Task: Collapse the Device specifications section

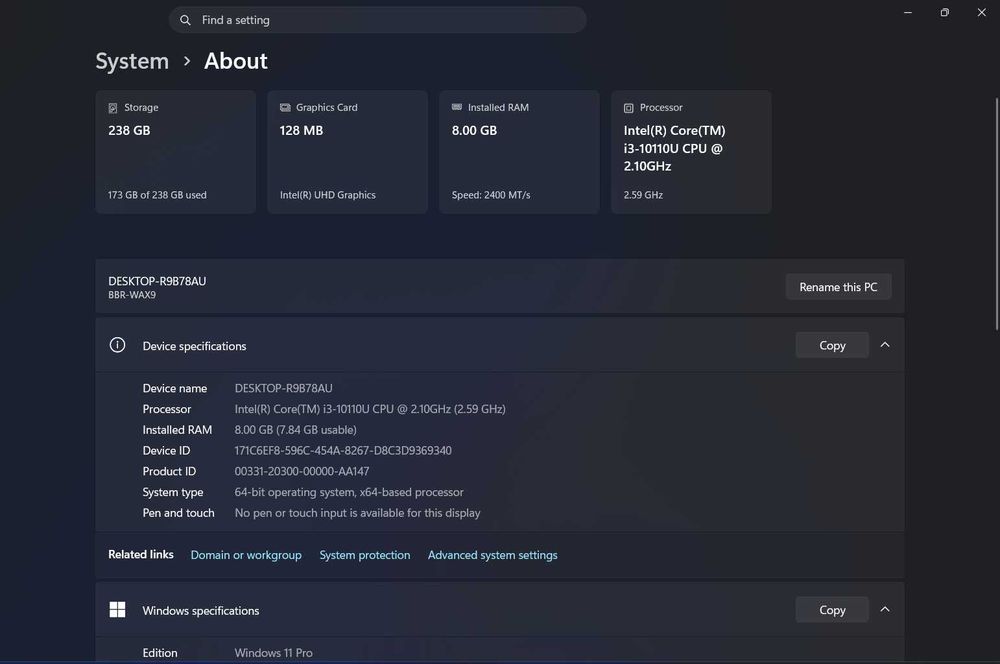Action: pyautogui.click(x=885, y=345)
